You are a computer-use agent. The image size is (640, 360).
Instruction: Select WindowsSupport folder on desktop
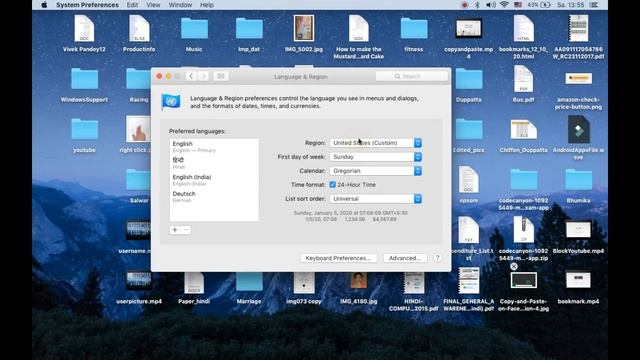(x=84, y=79)
